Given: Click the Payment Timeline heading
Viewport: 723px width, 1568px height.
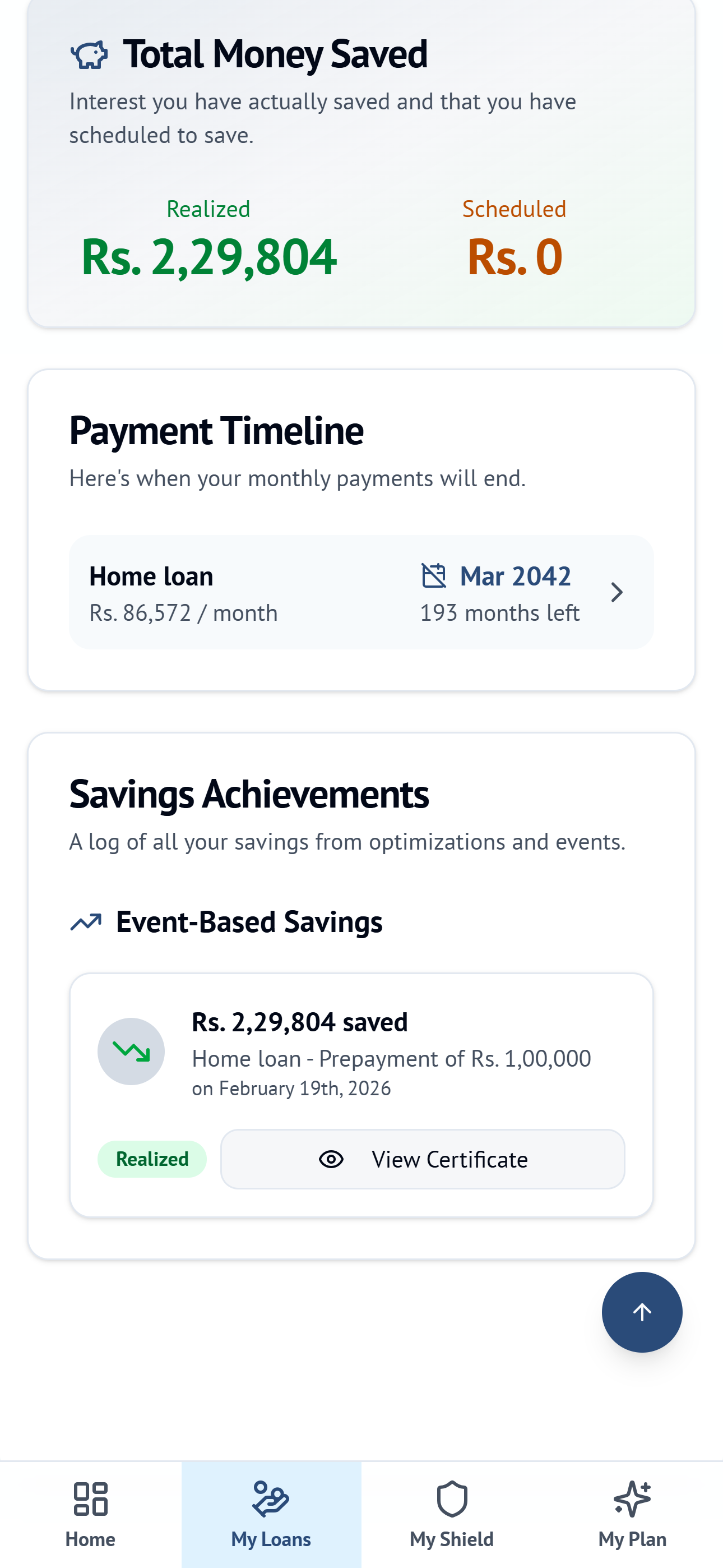Looking at the screenshot, I should (x=216, y=430).
